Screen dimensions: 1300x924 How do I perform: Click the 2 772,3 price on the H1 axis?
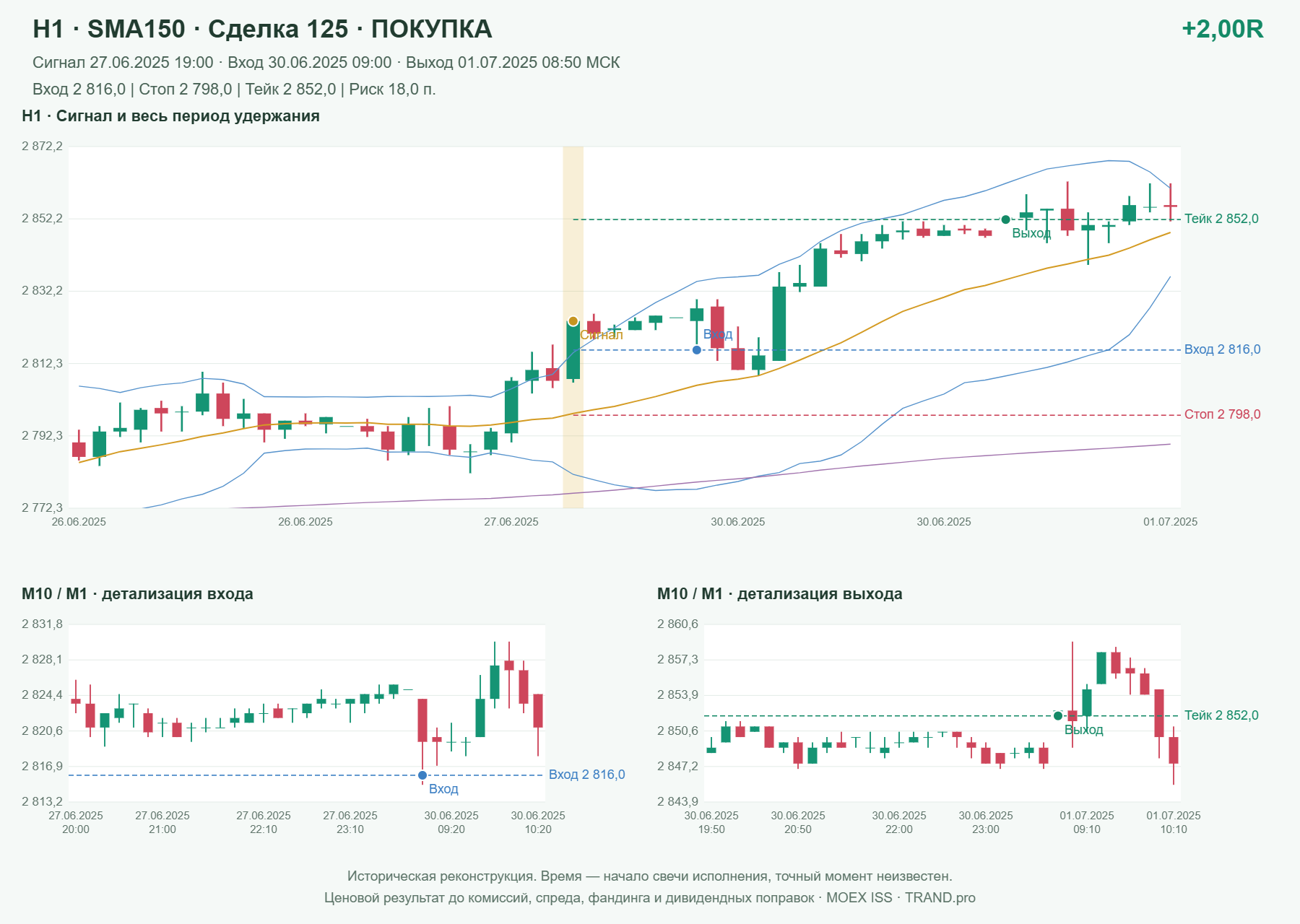(x=42, y=507)
